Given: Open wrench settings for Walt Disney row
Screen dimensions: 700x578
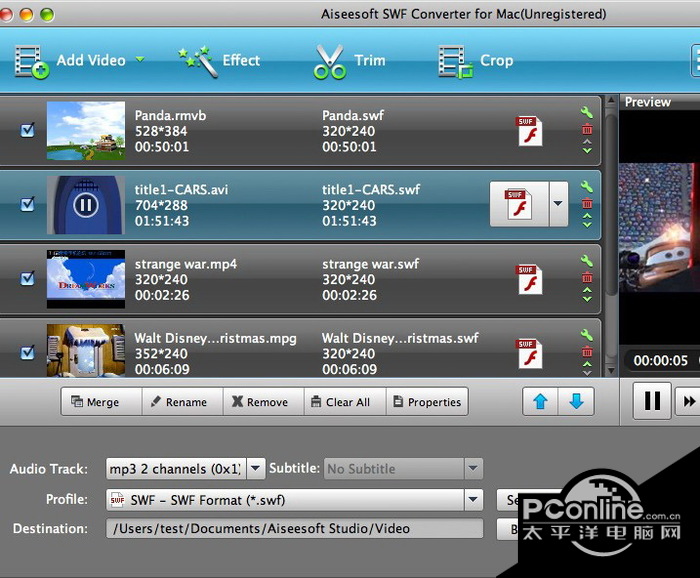Looking at the screenshot, I should (x=587, y=335).
